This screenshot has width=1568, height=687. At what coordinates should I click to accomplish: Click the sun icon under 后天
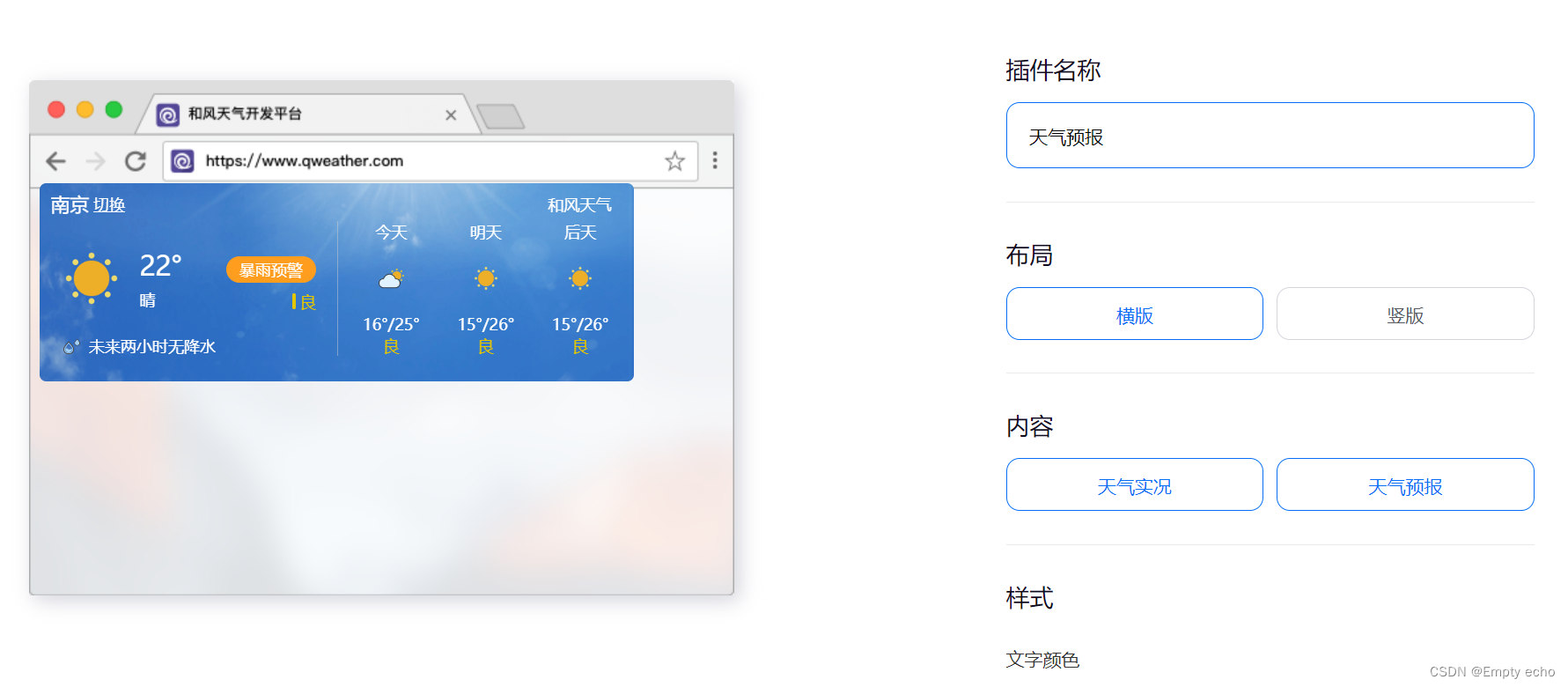coord(580,278)
